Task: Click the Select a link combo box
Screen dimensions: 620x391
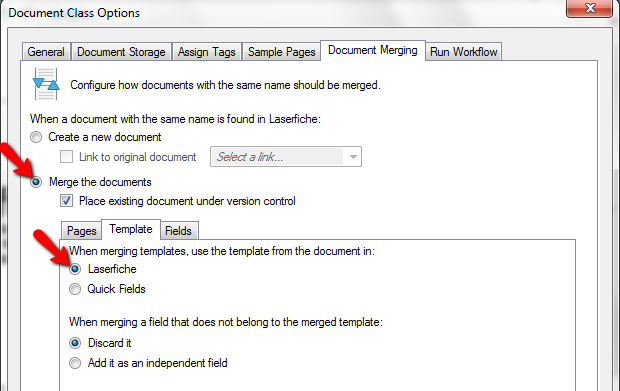Action: click(x=285, y=157)
